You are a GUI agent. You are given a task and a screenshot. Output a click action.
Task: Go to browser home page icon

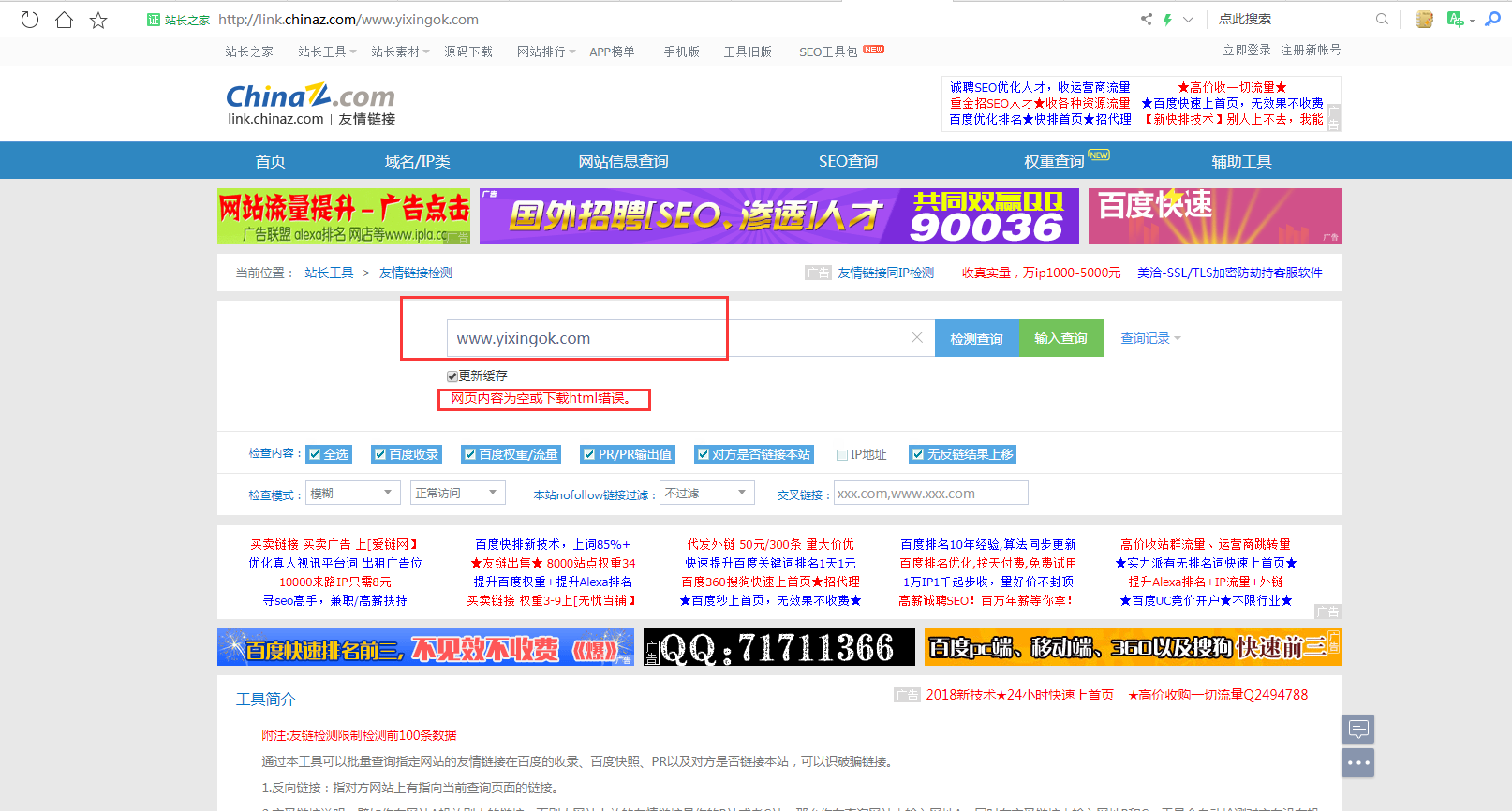point(64,20)
